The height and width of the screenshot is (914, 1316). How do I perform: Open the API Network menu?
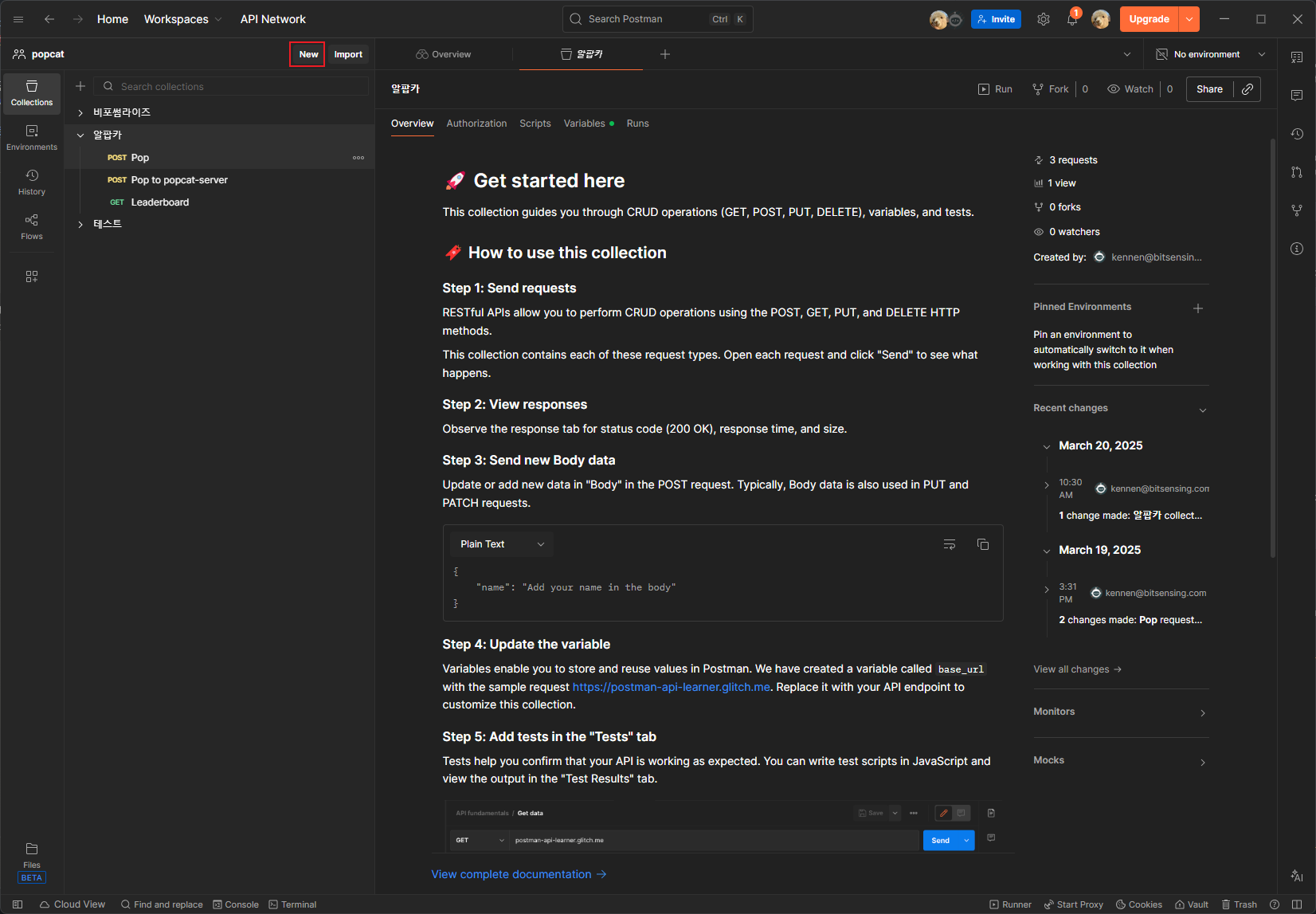click(273, 19)
